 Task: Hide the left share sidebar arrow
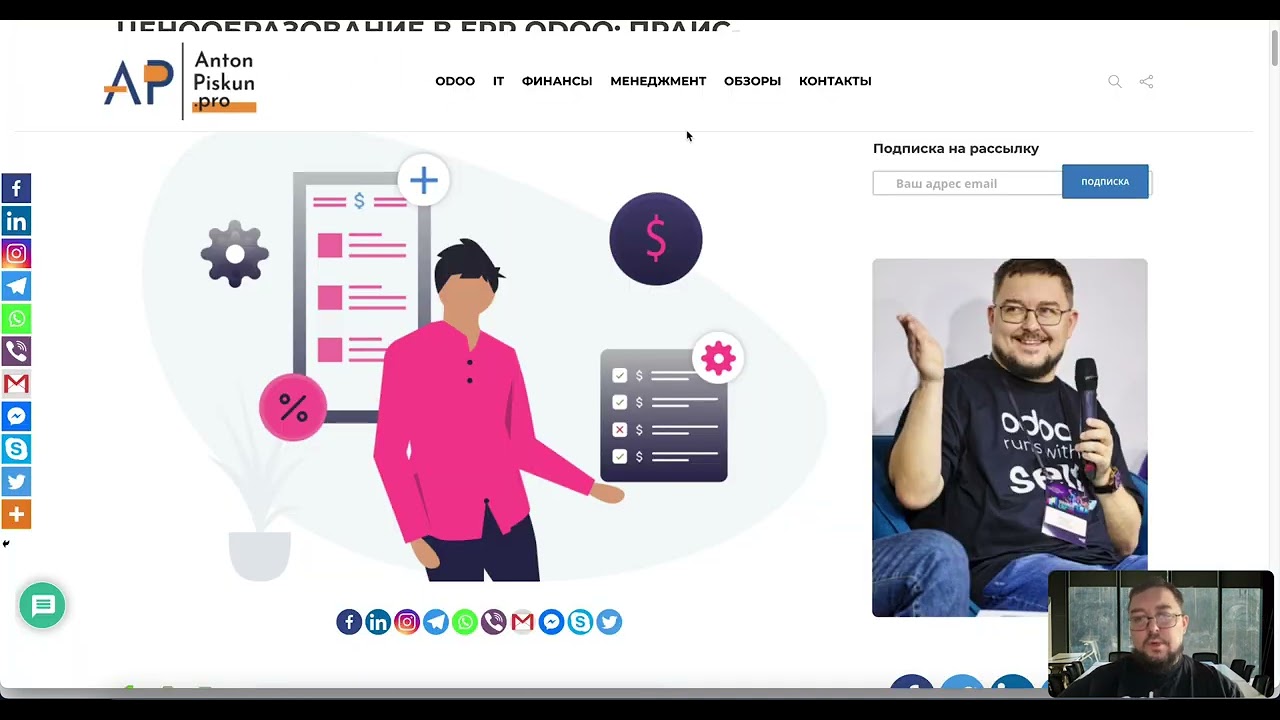[6, 544]
